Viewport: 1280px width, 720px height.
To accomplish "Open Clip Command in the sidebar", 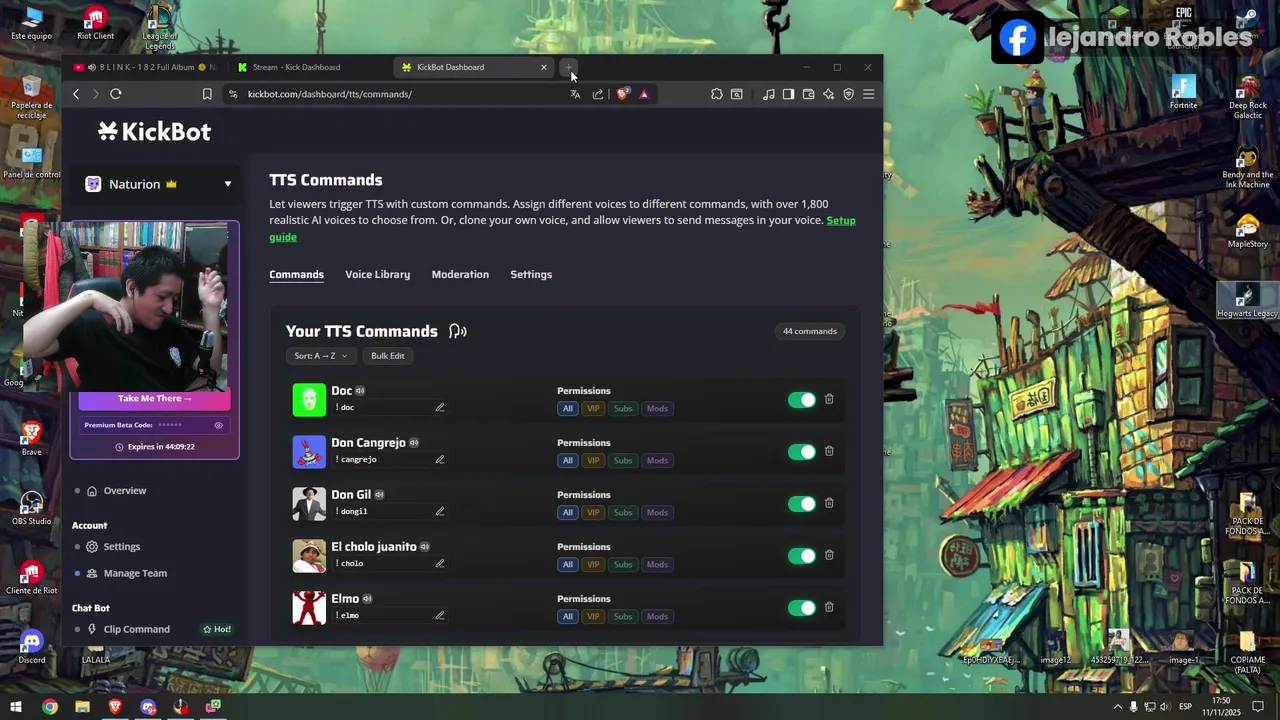I will [x=136, y=629].
